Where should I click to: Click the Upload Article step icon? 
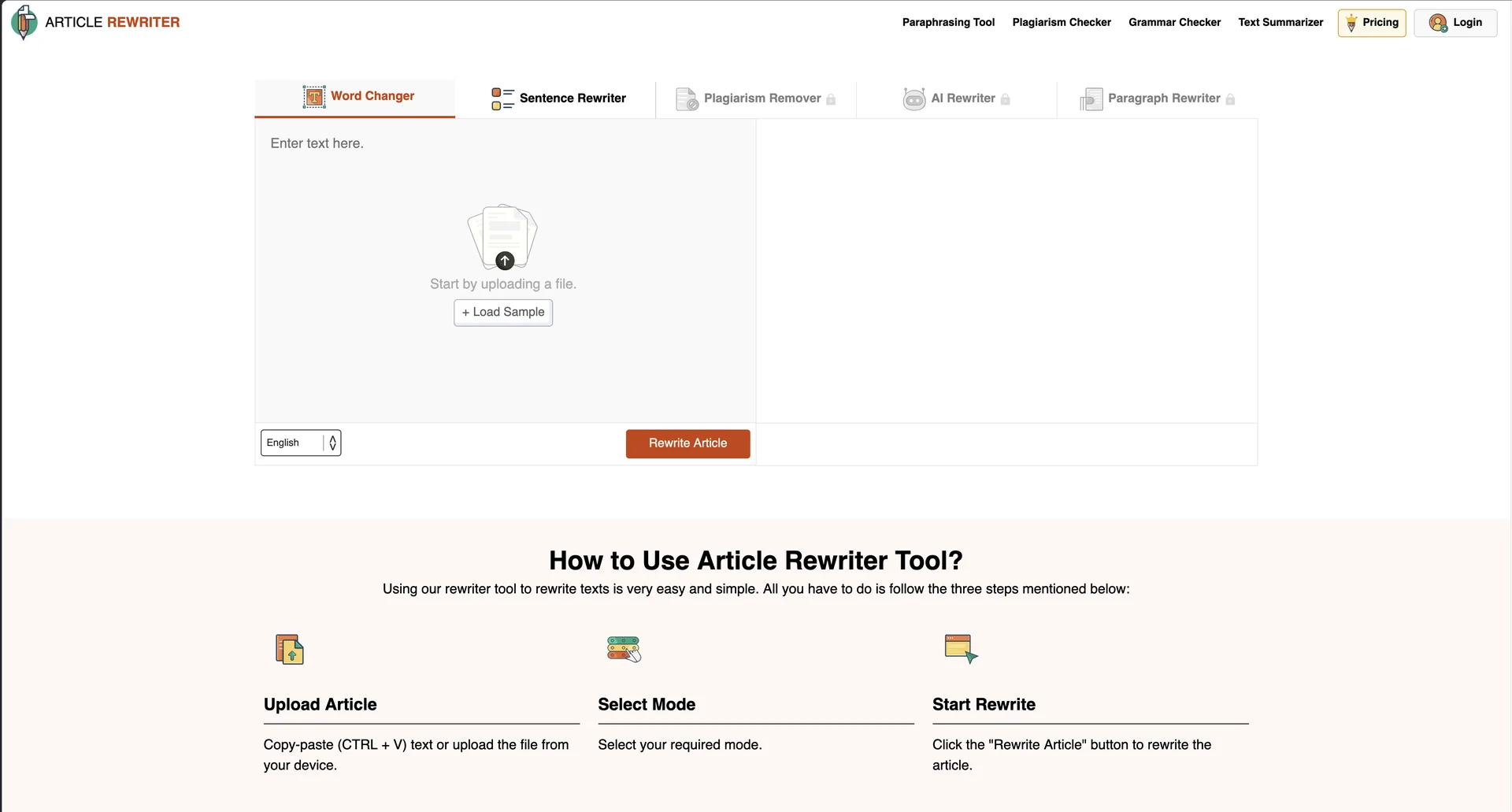[x=290, y=649]
